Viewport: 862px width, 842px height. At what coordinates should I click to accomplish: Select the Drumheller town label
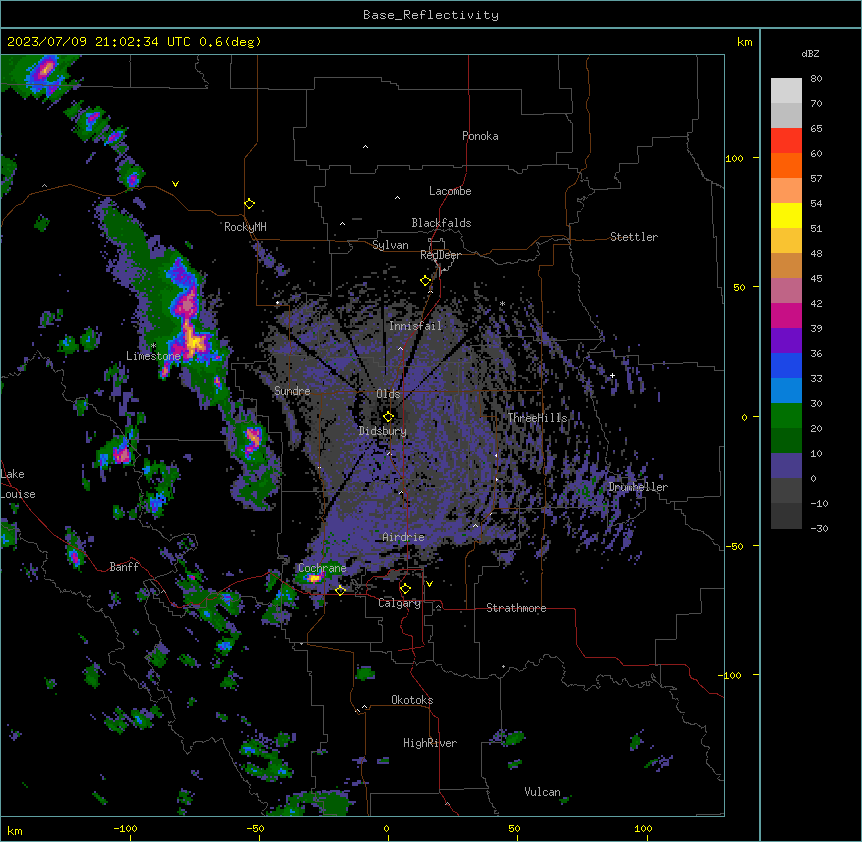pos(638,487)
